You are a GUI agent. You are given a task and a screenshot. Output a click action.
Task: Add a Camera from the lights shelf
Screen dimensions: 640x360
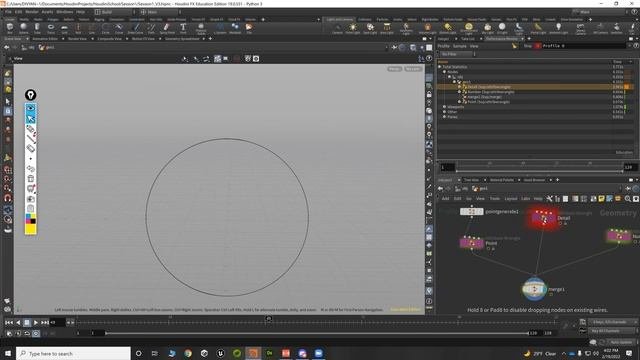337,28
